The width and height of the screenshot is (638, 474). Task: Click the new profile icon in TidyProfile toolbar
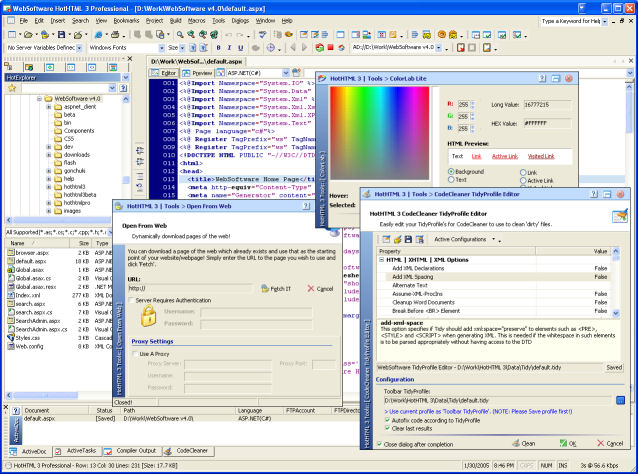386,240
